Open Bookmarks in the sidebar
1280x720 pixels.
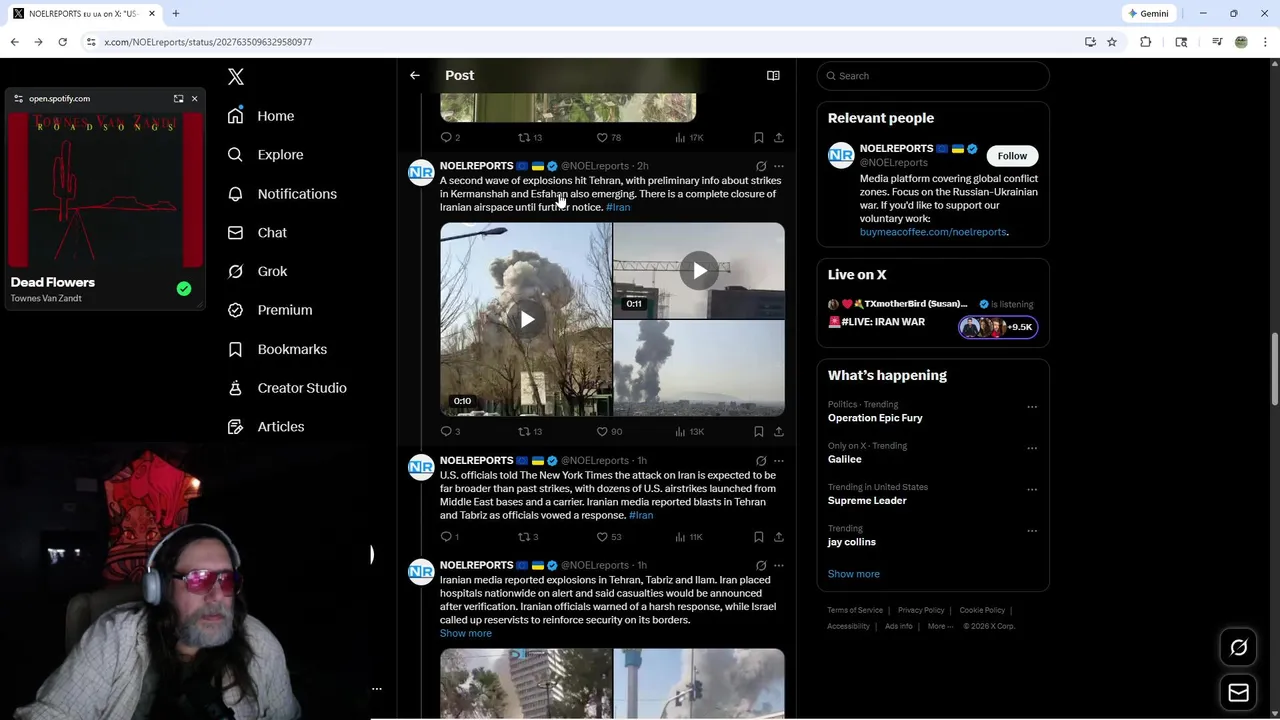[x=277, y=349]
